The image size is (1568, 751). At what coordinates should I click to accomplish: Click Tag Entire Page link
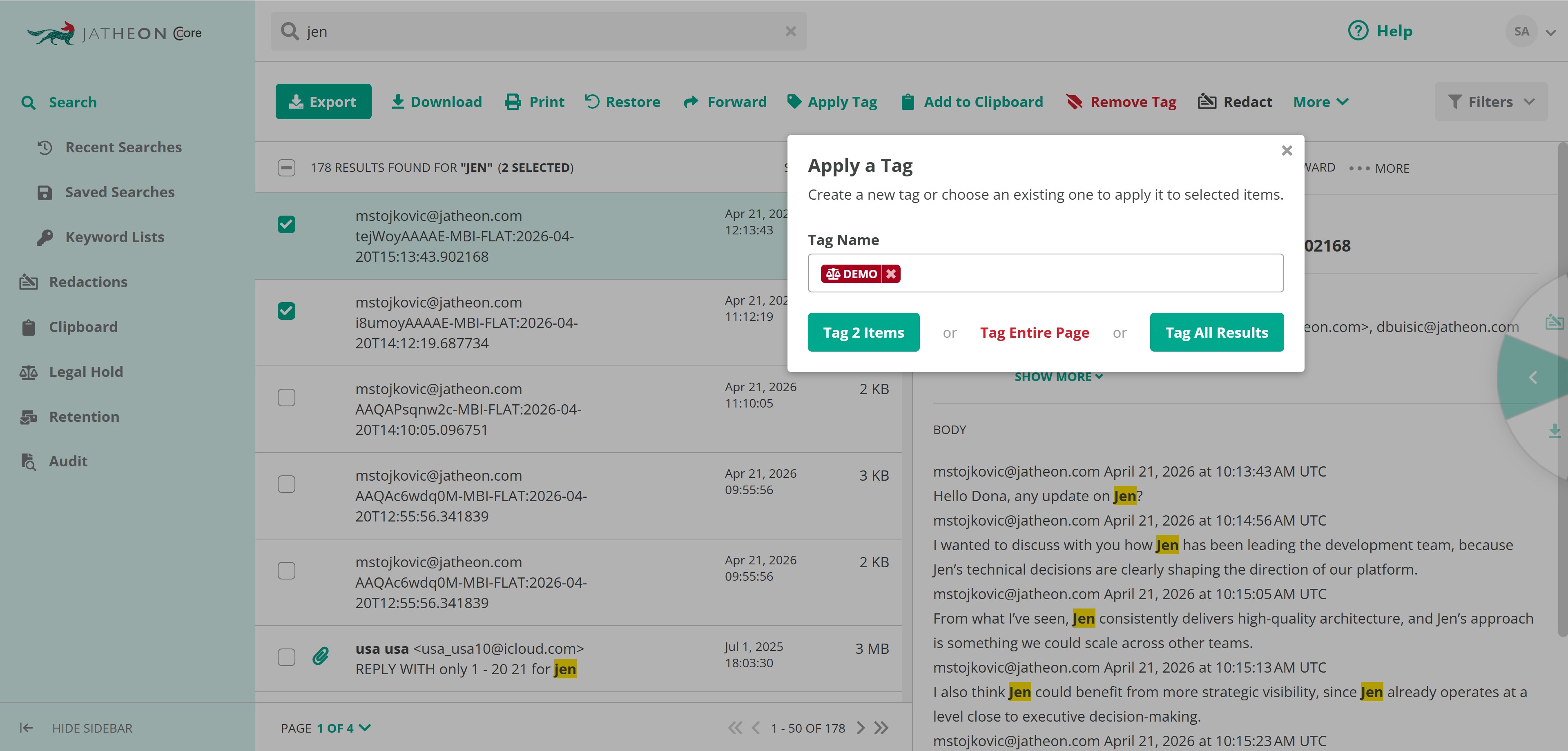click(1034, 332)
